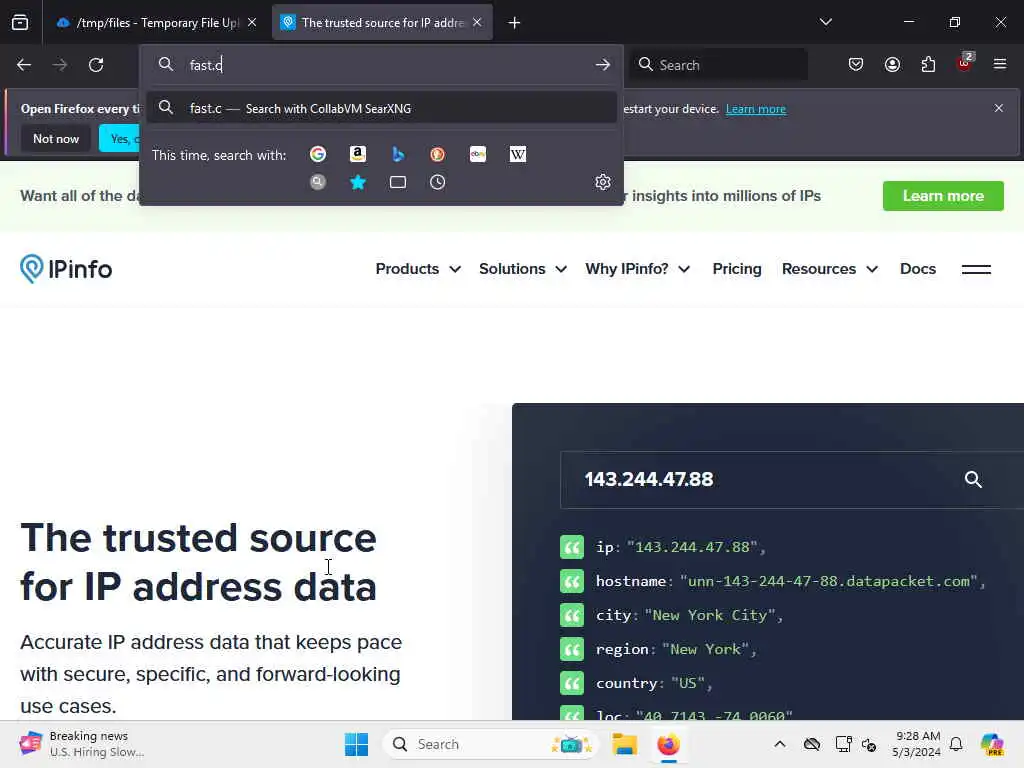The width and height of the screenshot is (1024, 768).
Task: Show hidden tray icons chevron
Action: (780, 744)
